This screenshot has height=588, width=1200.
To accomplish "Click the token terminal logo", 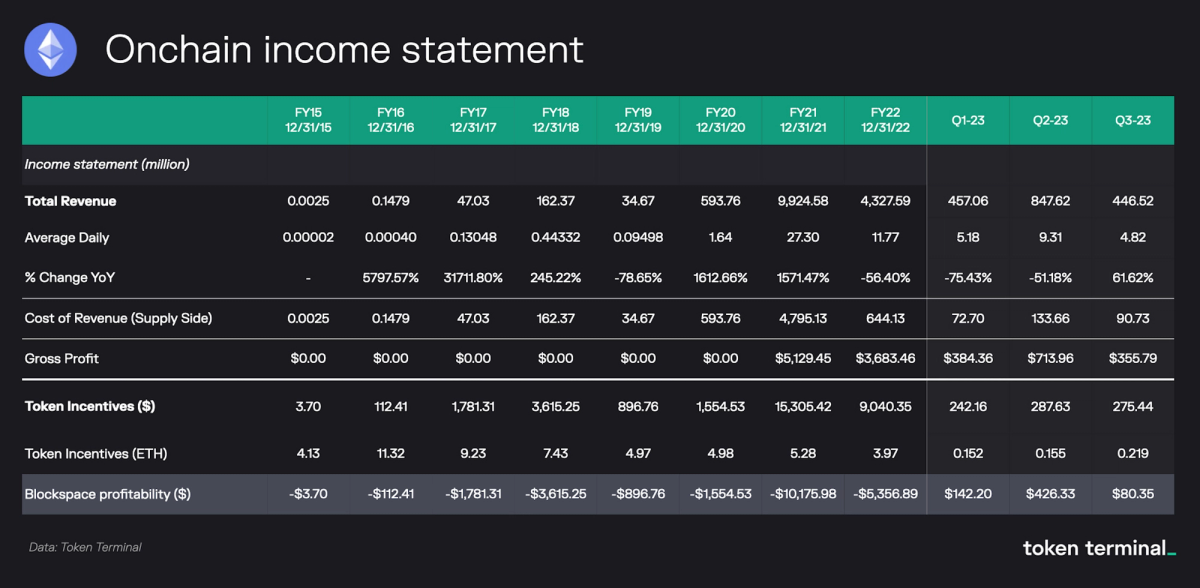I will 1099,547.
